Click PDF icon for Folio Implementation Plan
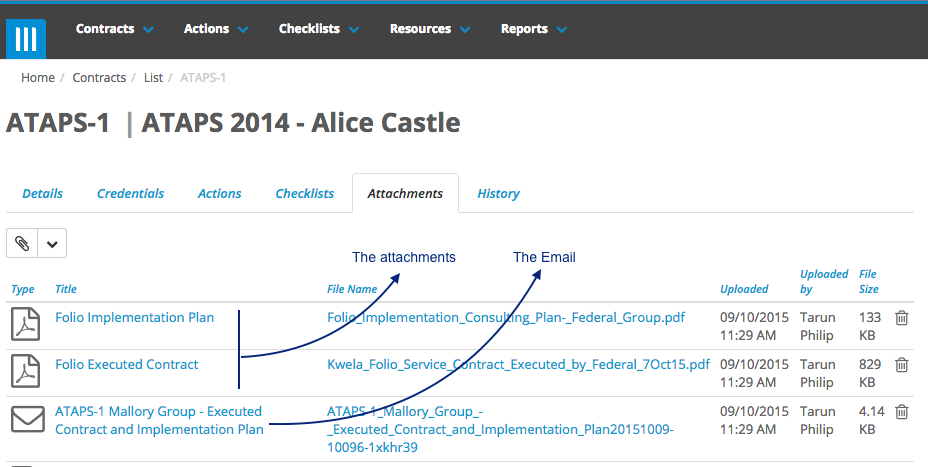This screenshot has height=467, width=928. [x=25, y=324]
